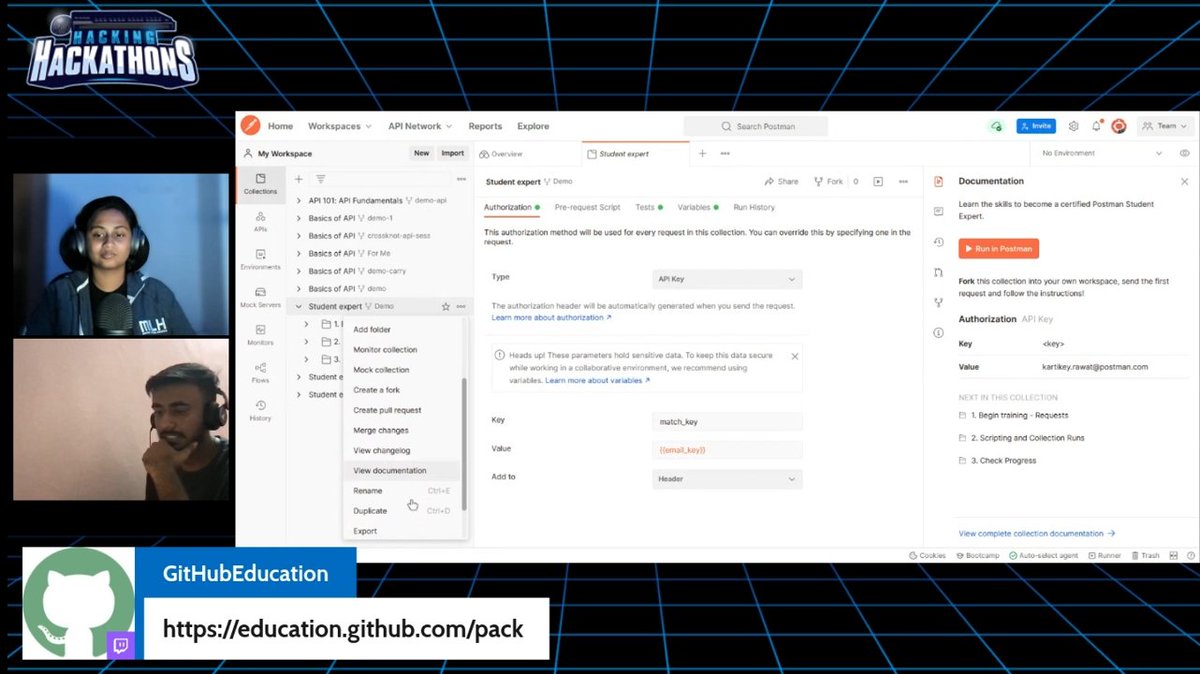Click the environment quick look eye icon
This screenshot has width=1200, height=674.
[x=1184, y=154]
